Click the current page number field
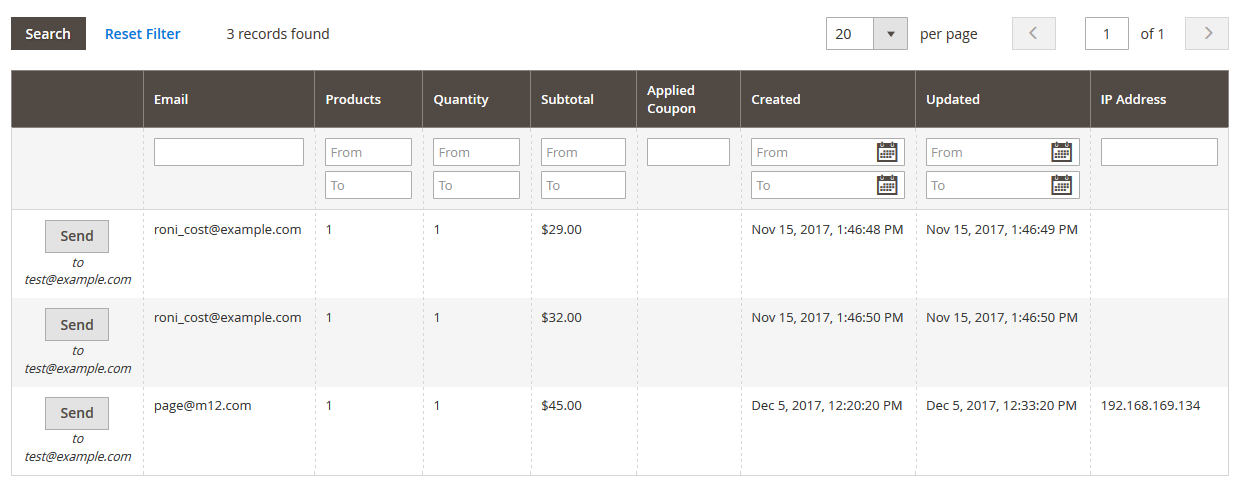Image resolution: width=1241 pixels, height=488 pixels. click(x=1107, y=34)
